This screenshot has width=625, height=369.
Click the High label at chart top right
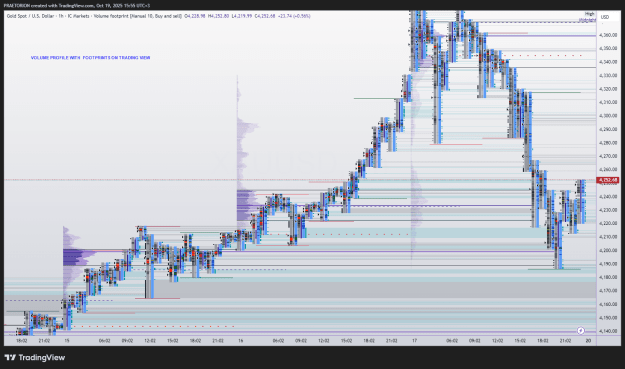(x=590, y=14)
